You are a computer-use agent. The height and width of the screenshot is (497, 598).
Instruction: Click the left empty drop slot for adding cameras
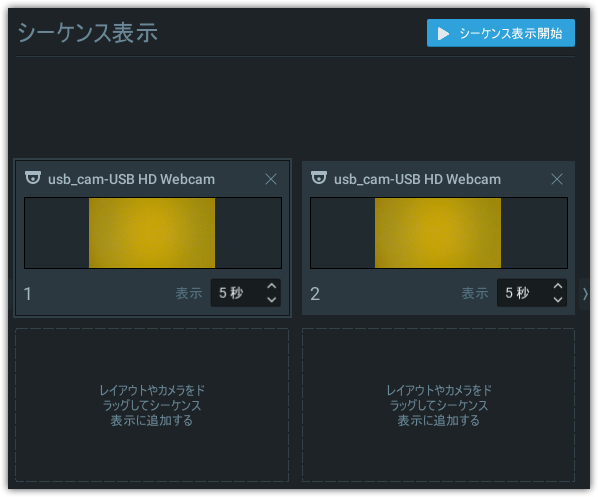(152, 405)
